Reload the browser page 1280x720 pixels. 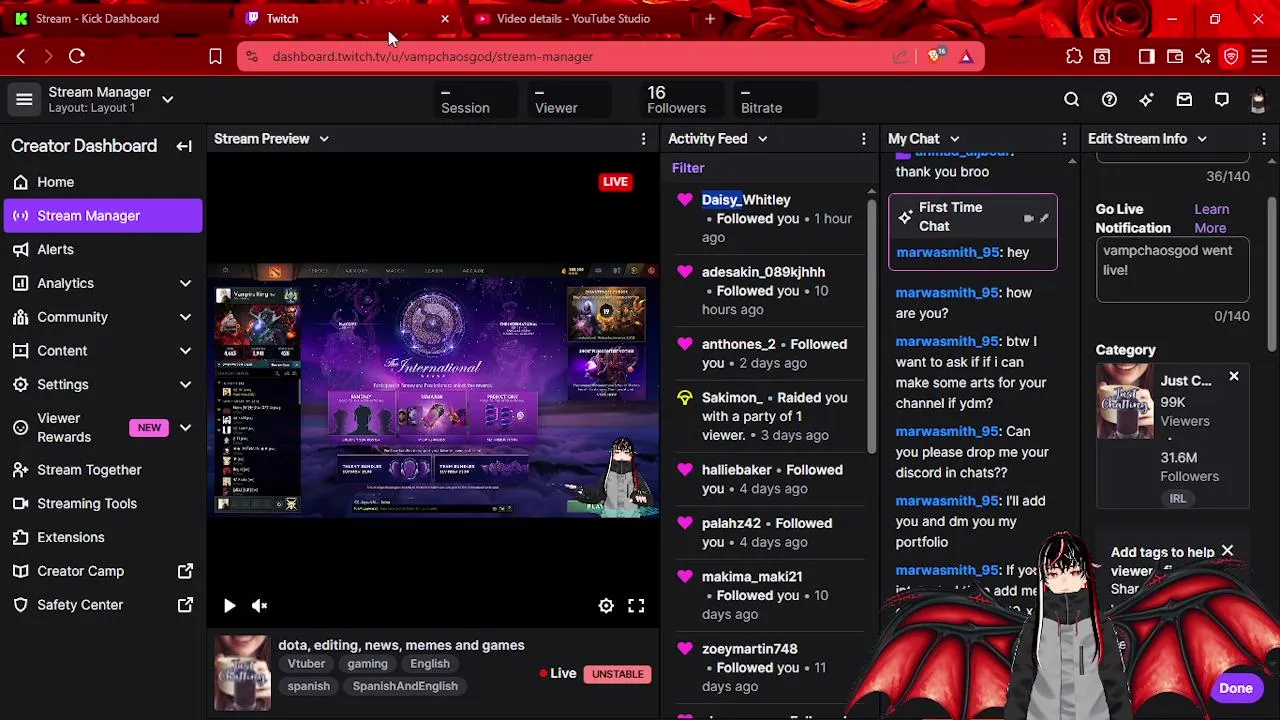(x=77, y=56)
